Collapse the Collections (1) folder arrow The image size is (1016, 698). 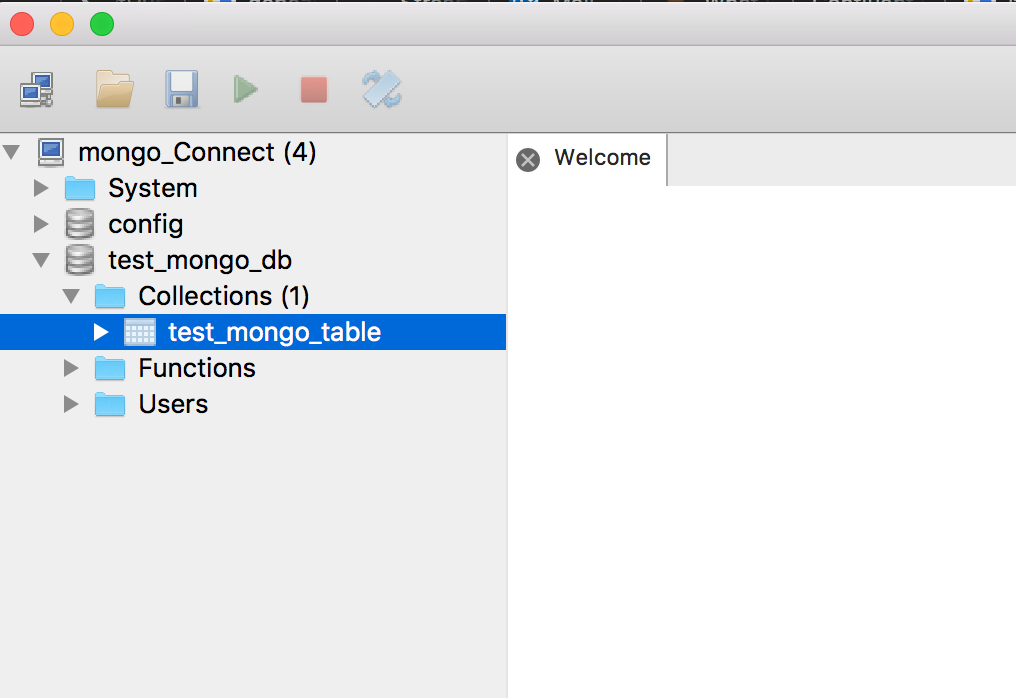pos(71,296)
